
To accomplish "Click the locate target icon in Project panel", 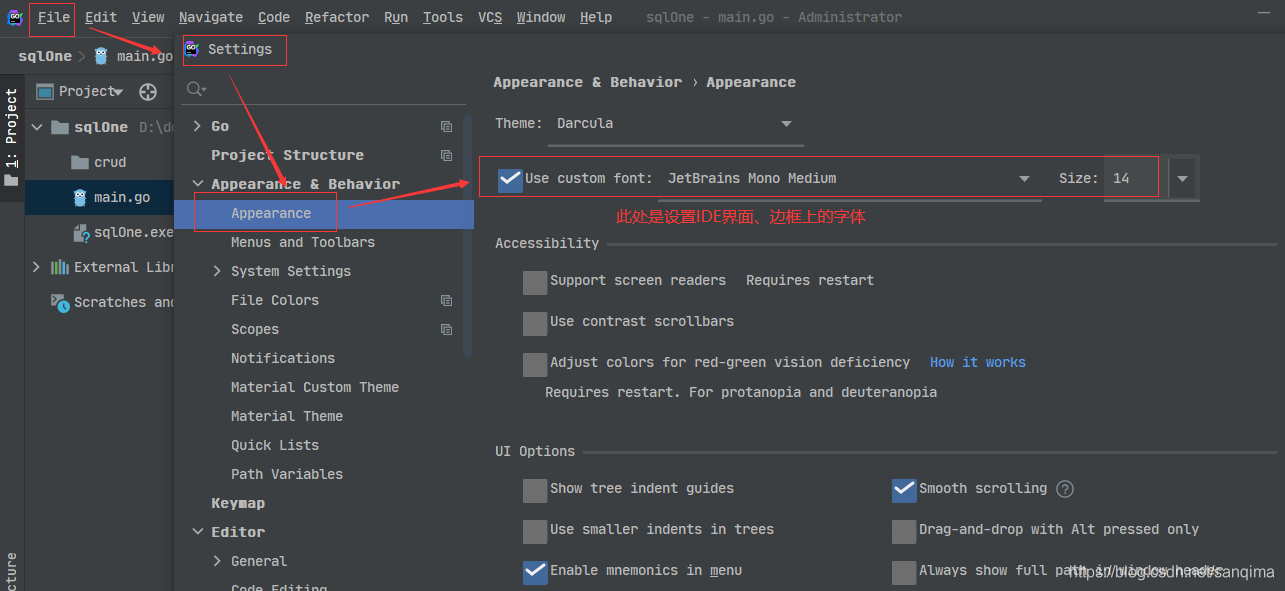I will point(148,92).
